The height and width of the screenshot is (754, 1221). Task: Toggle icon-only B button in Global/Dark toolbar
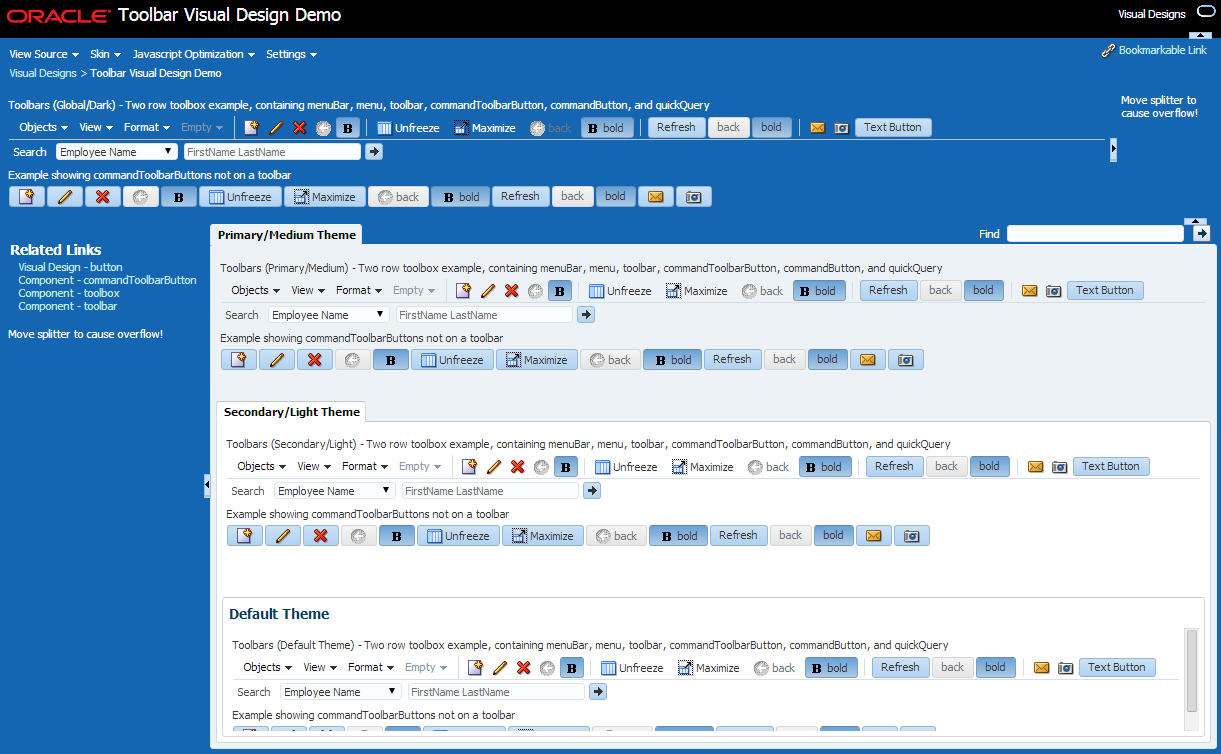pyautogui.click(x=347, y=127)
